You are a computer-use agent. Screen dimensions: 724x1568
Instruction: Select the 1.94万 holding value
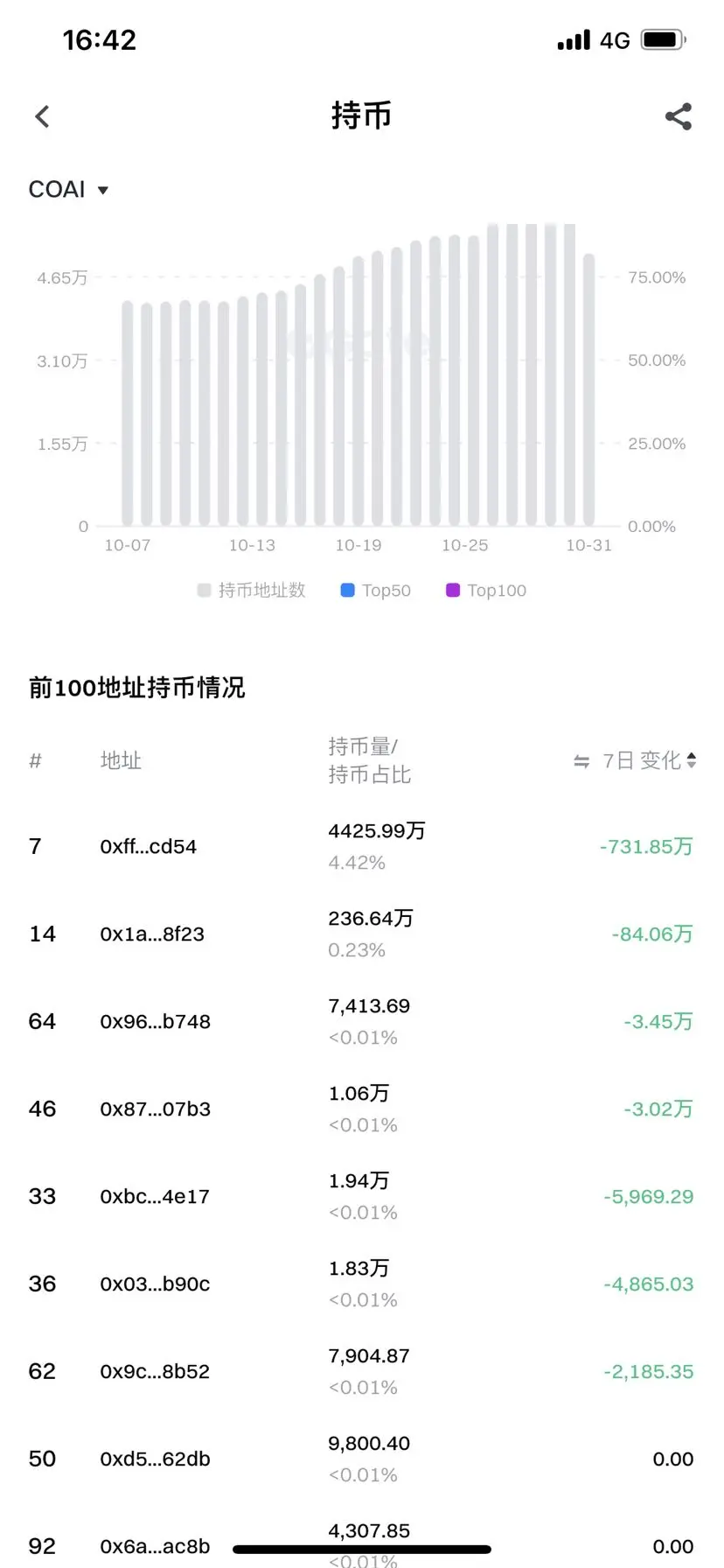click(x=359, y=1180)
